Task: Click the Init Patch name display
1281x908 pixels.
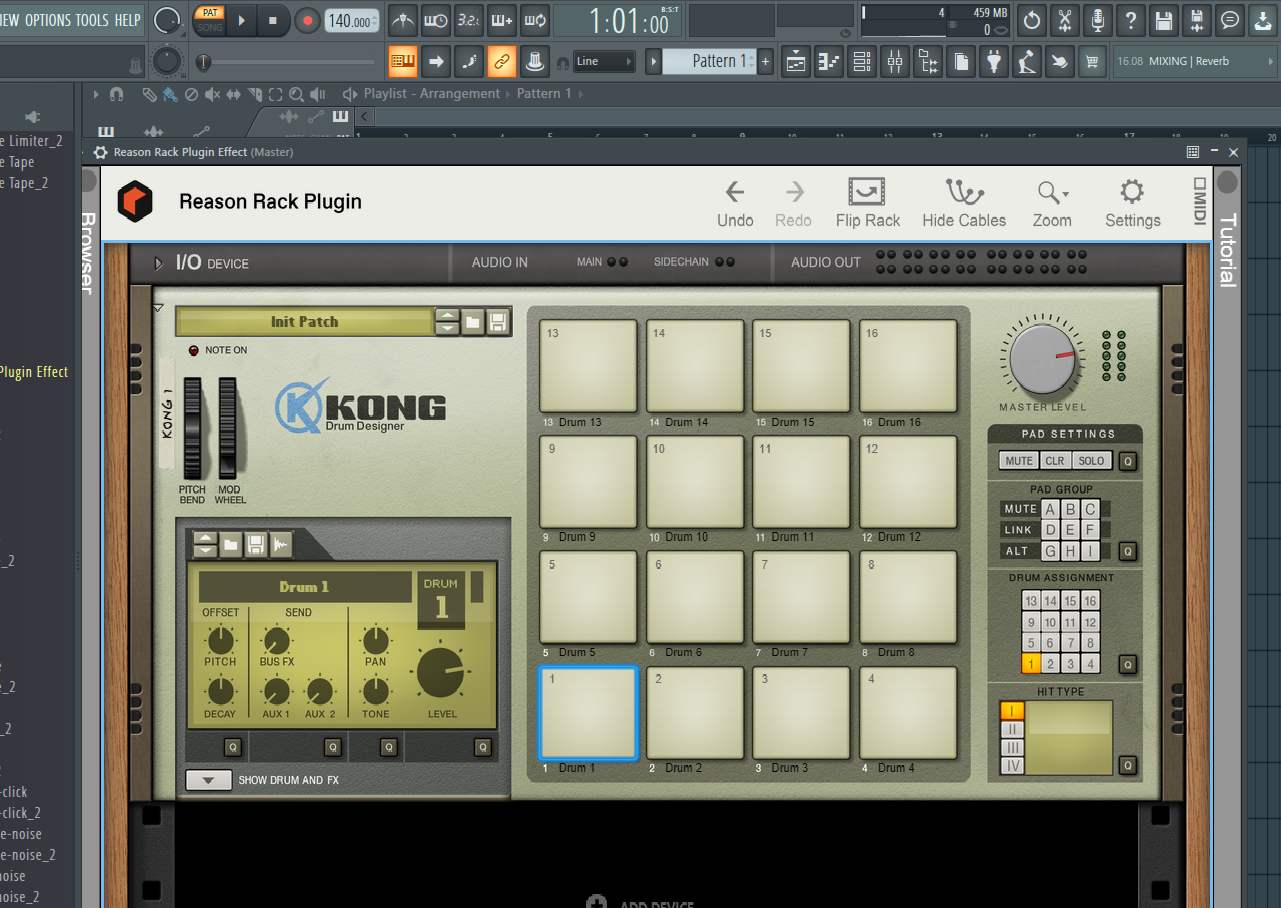Action: (304, 322)
